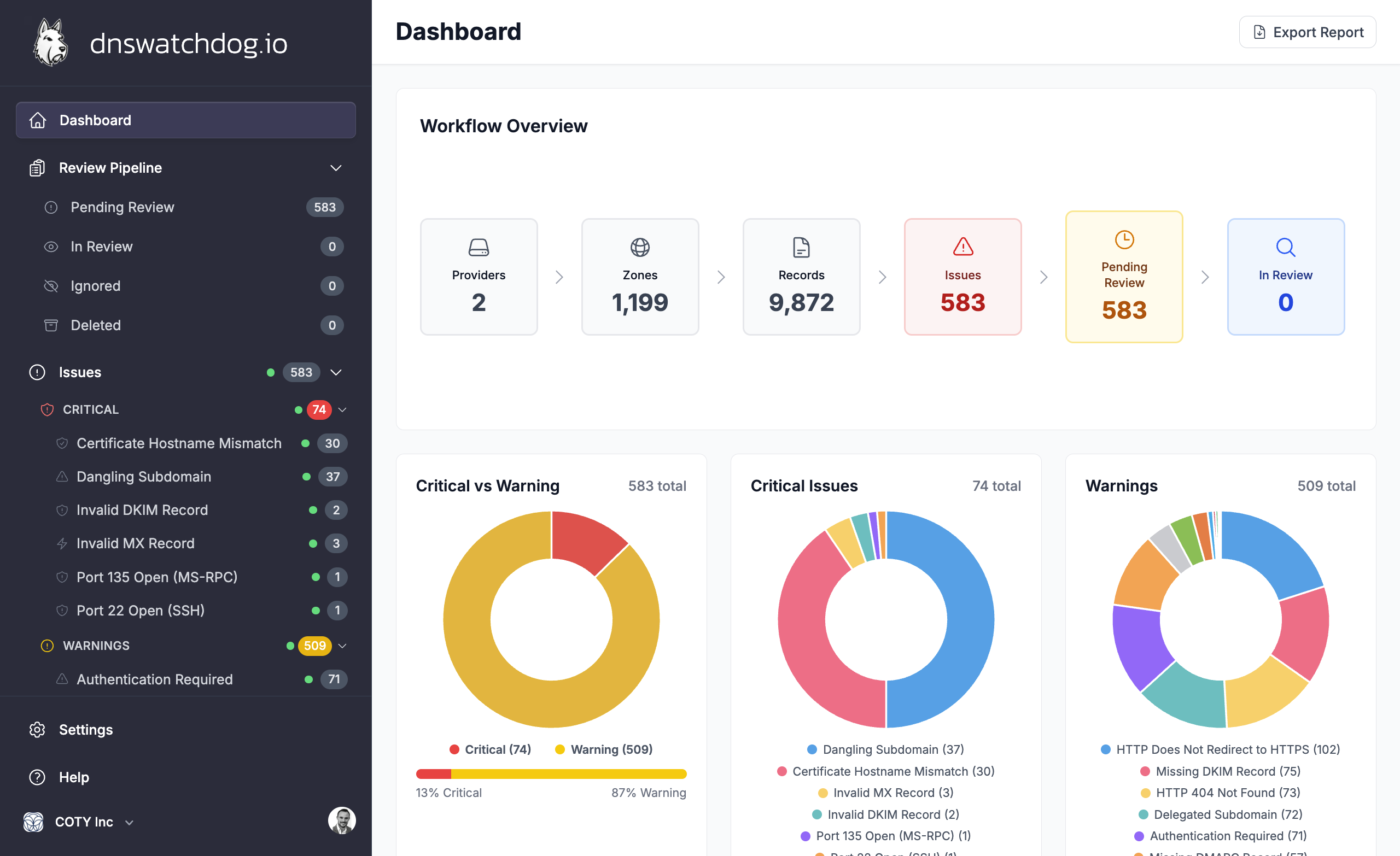Image resolution: width=1400 pixels, height=856 pixels.
Task: Click the Certificate Hostname Mismatch (30) legend entry
Action: [886, 772]
